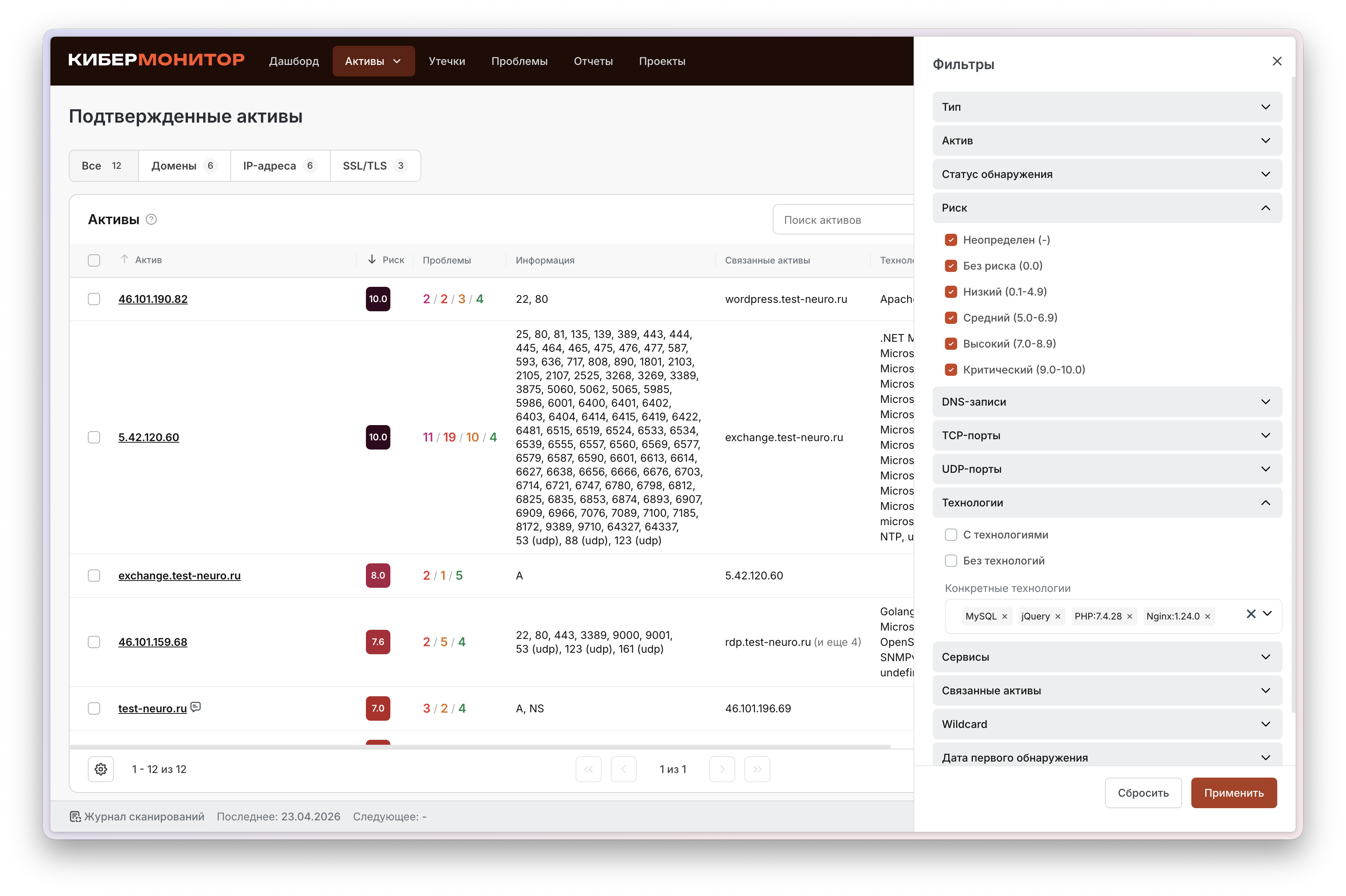The height and width of the screenshot is (896, 1346).
Task: Click the Поиск активов search field
Action: 843,220
